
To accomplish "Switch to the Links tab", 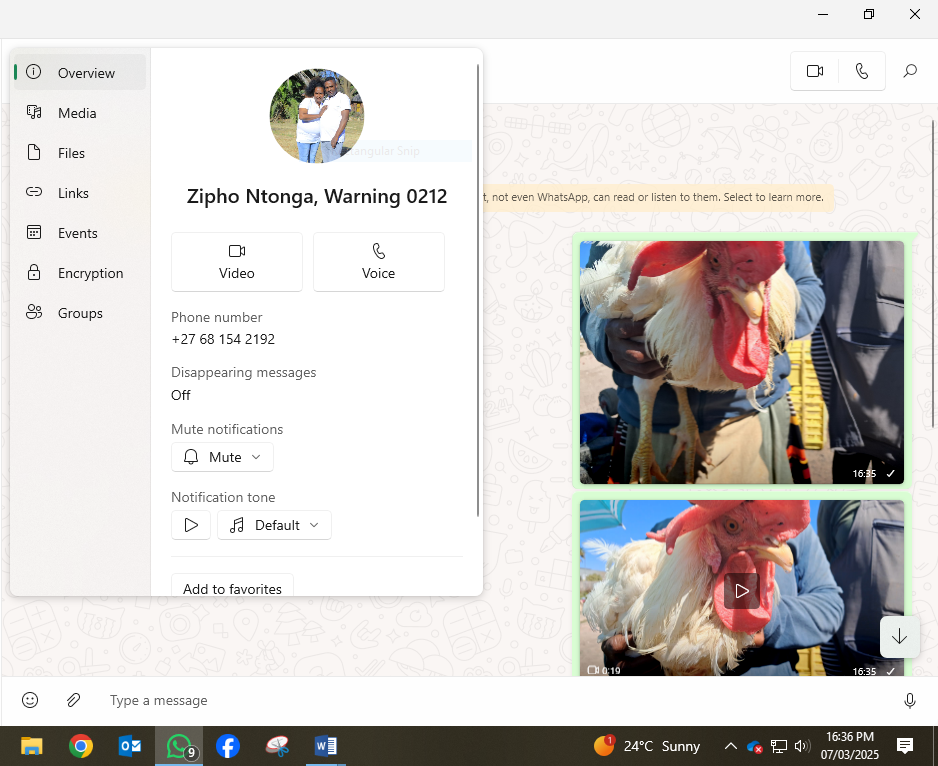I will 80,193.
